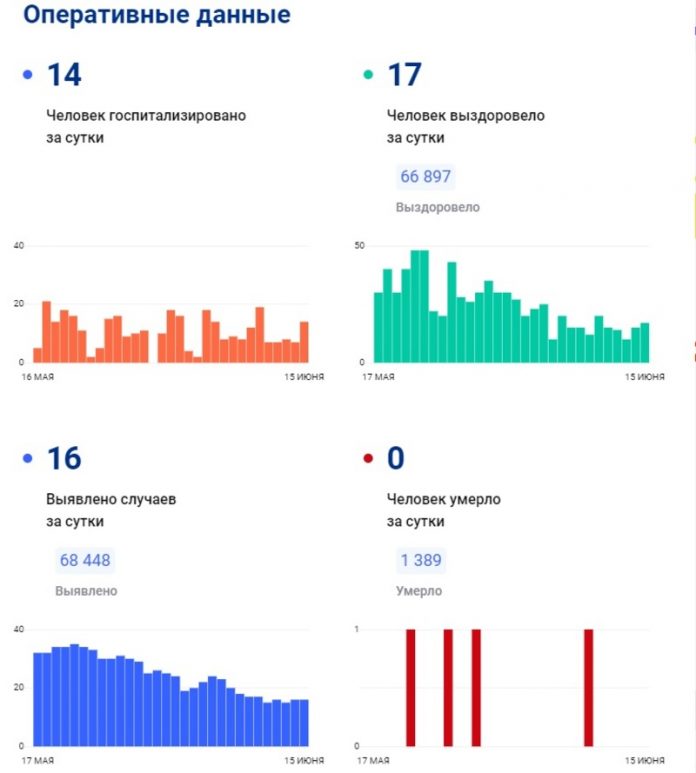Click the first red bar in deaths chart
The image size is (696, 773).
[x=411, y=688]
